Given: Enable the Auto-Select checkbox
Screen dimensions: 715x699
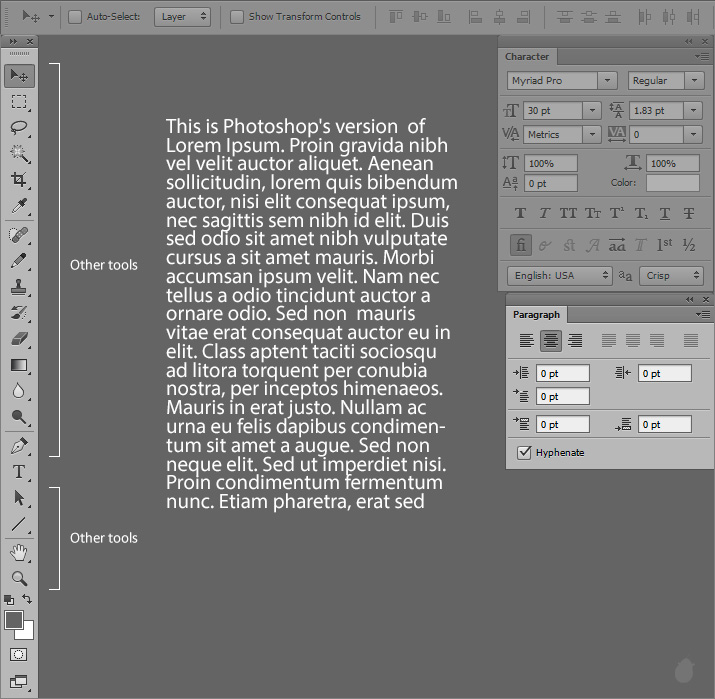Looking at the screenshot, I should [75, 17].
